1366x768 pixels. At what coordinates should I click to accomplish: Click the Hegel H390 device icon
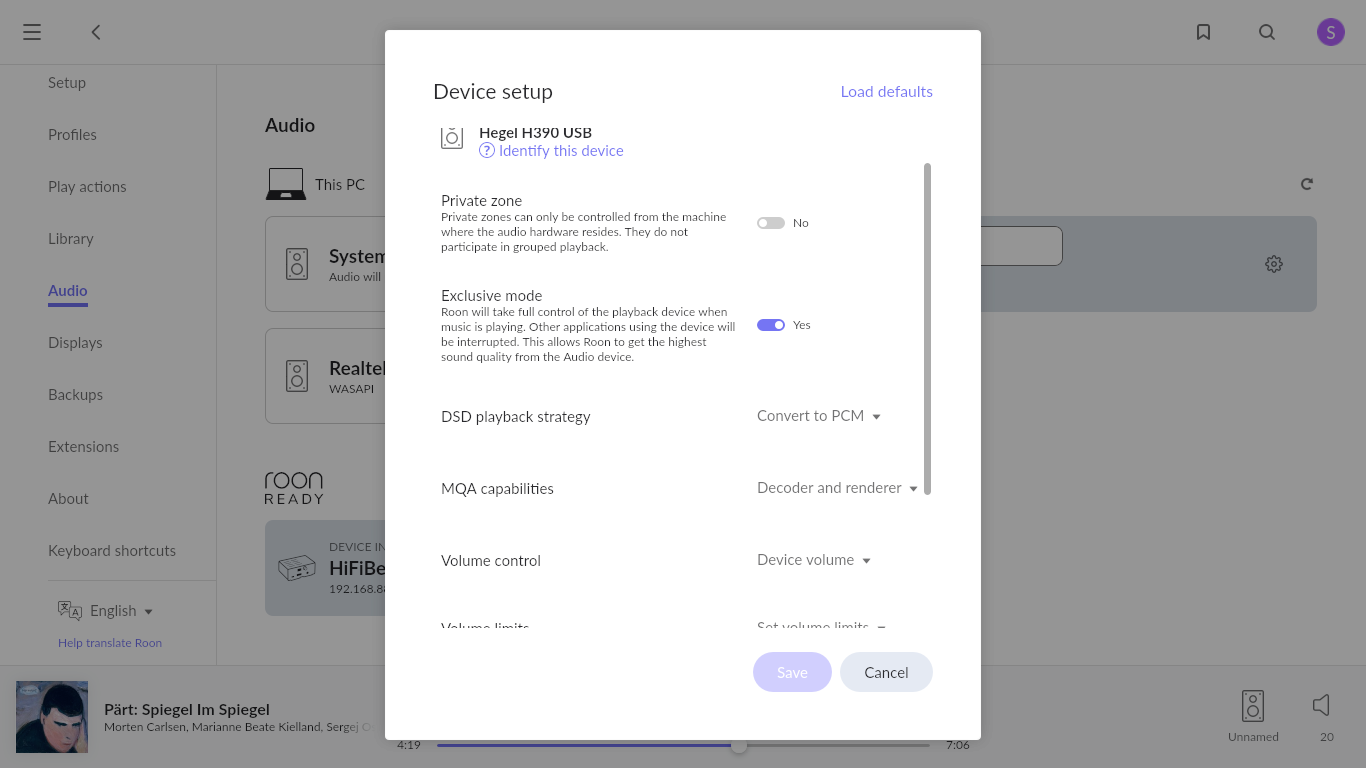tap(452, 137)
